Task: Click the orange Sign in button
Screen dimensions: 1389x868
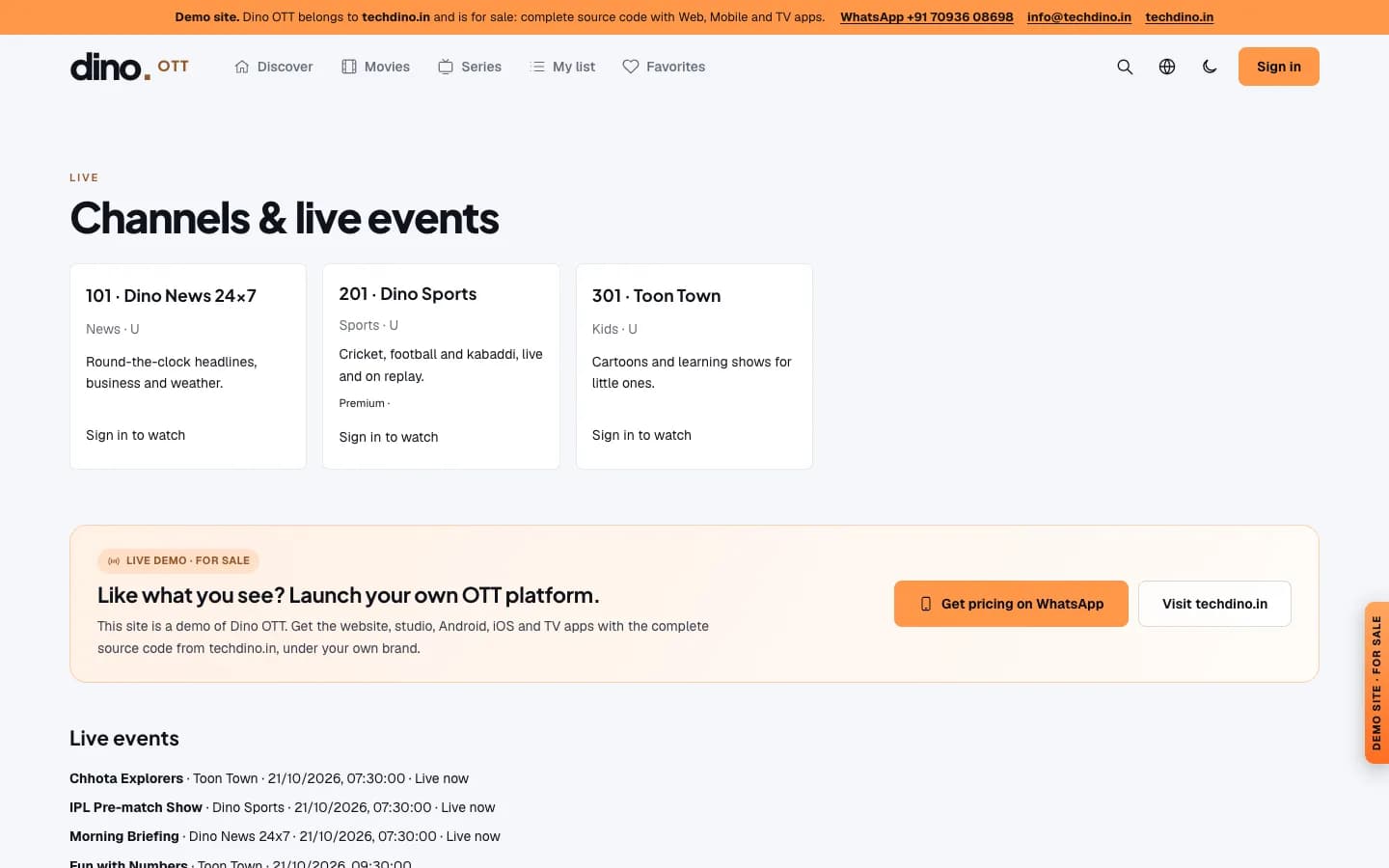Action: (1278, 67)
